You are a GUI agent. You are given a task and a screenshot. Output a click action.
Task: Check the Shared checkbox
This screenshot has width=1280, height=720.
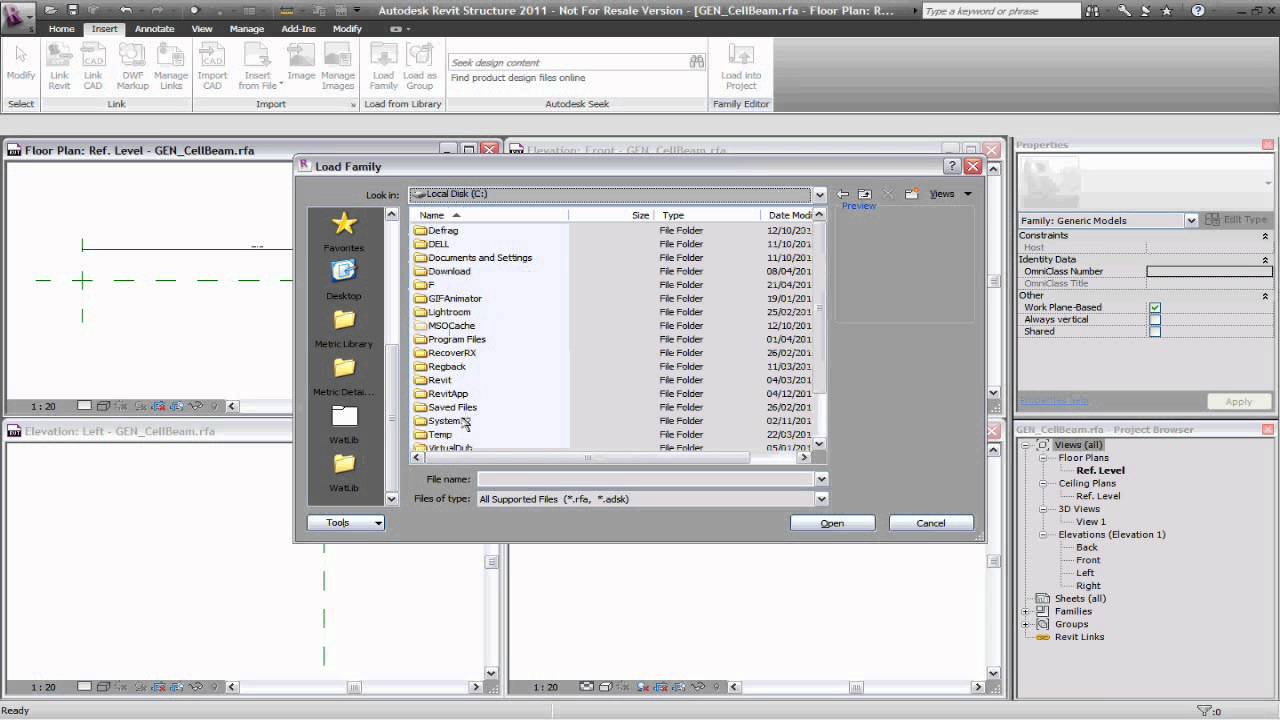1155,332
